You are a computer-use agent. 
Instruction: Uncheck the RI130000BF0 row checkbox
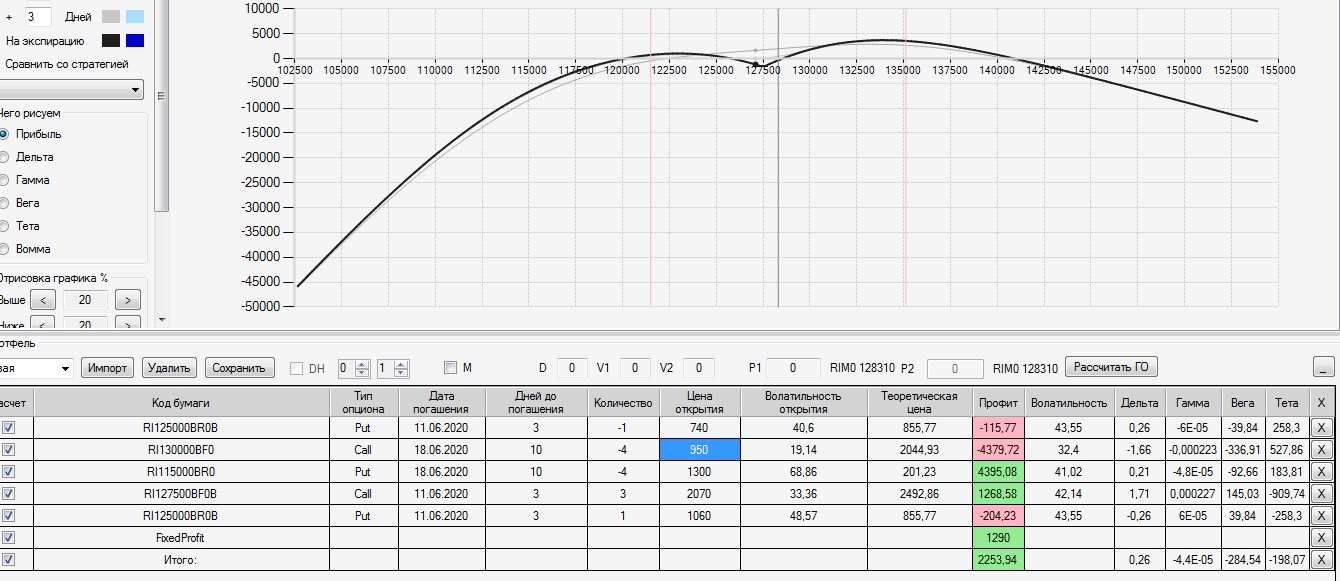coord(10,450)
